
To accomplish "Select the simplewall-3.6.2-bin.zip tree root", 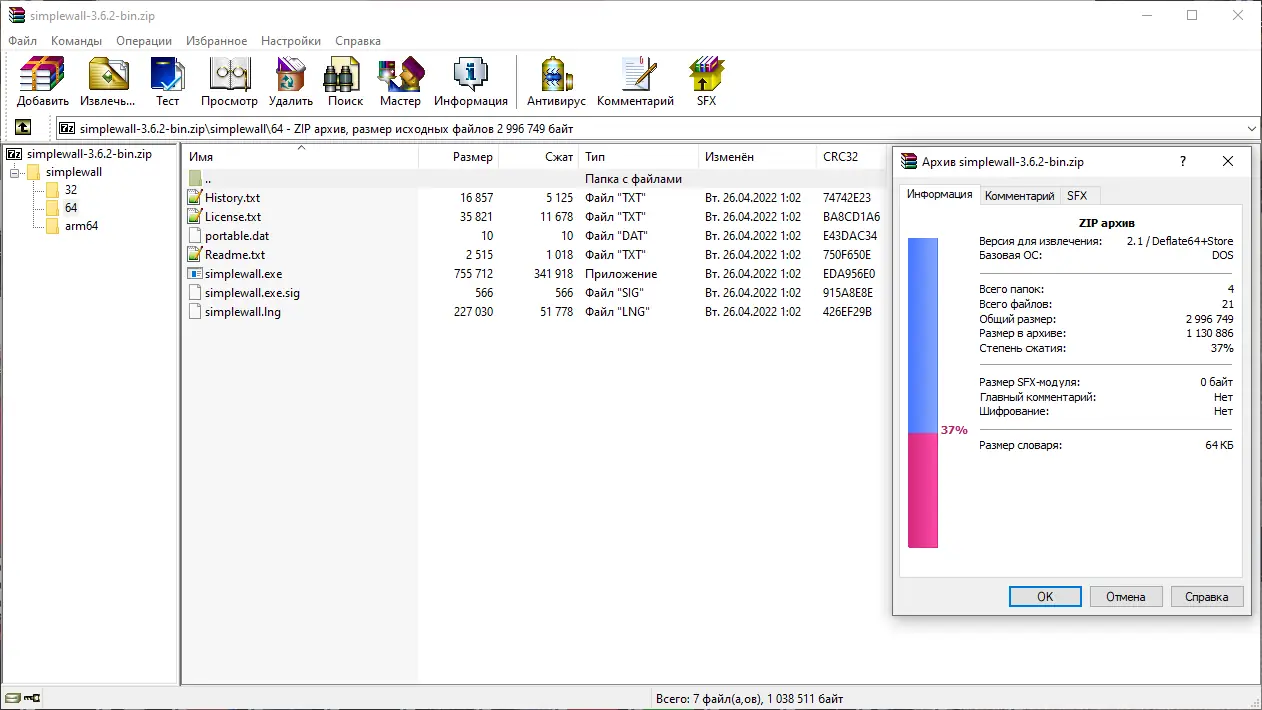I will [89, 154].
